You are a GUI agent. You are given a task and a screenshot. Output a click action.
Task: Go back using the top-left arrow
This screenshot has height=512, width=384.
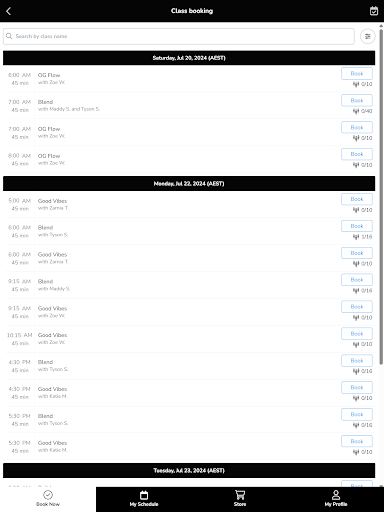coord(9,11)
